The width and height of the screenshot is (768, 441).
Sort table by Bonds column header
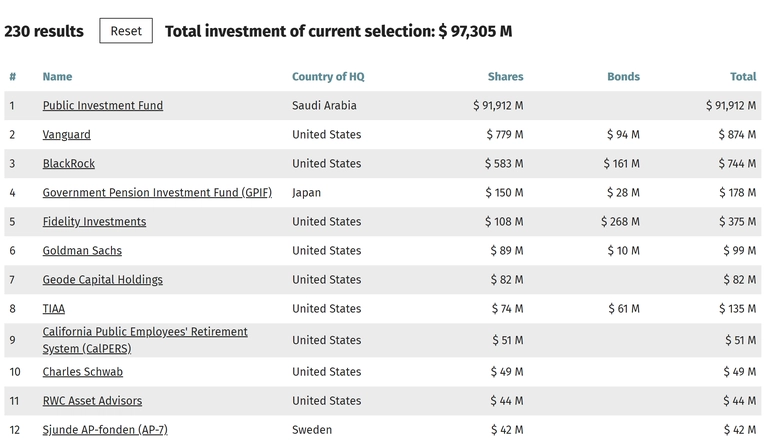tap(624, 76)
